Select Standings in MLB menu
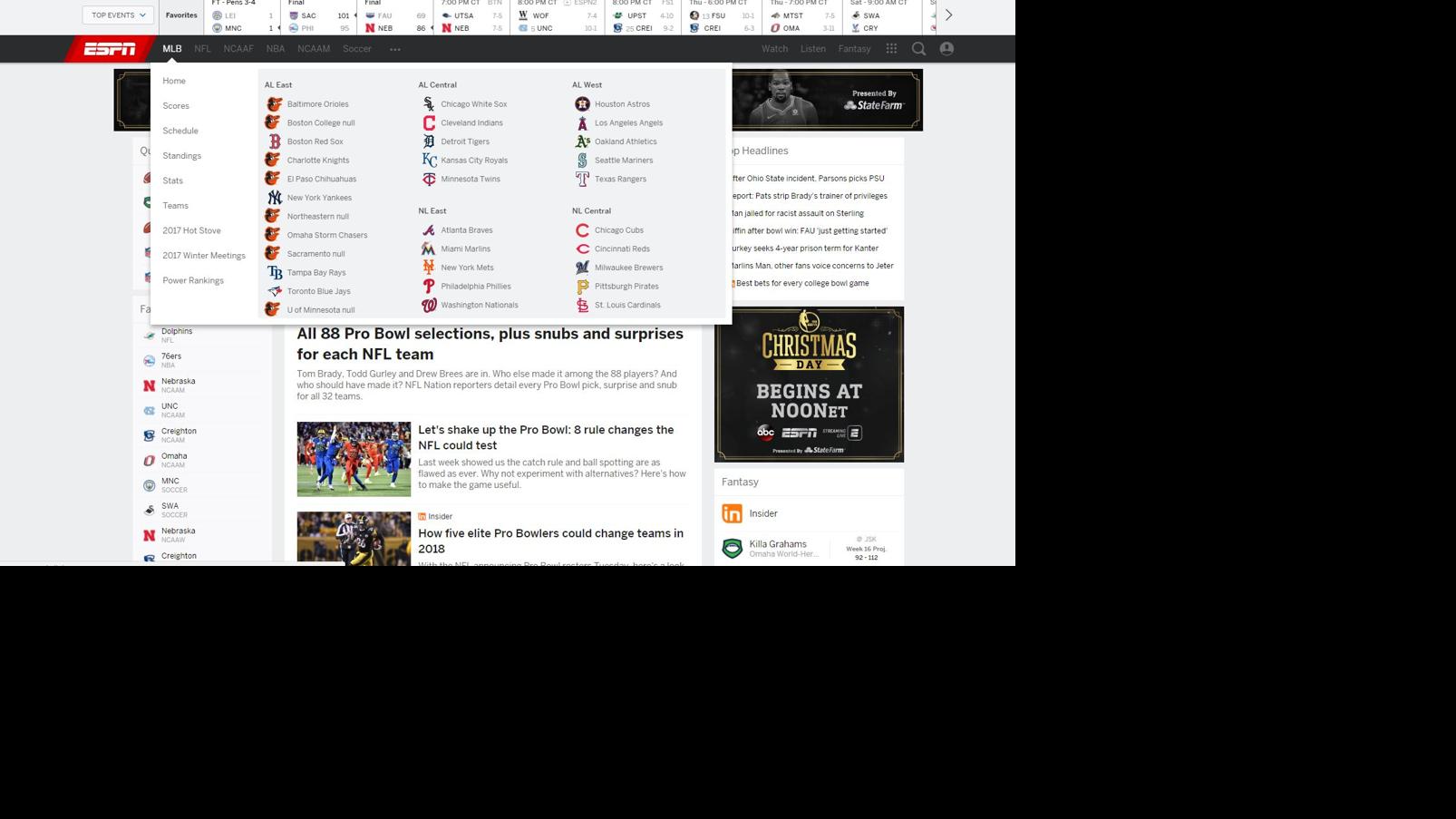The image size is (1456, 819). coord(182,156)
